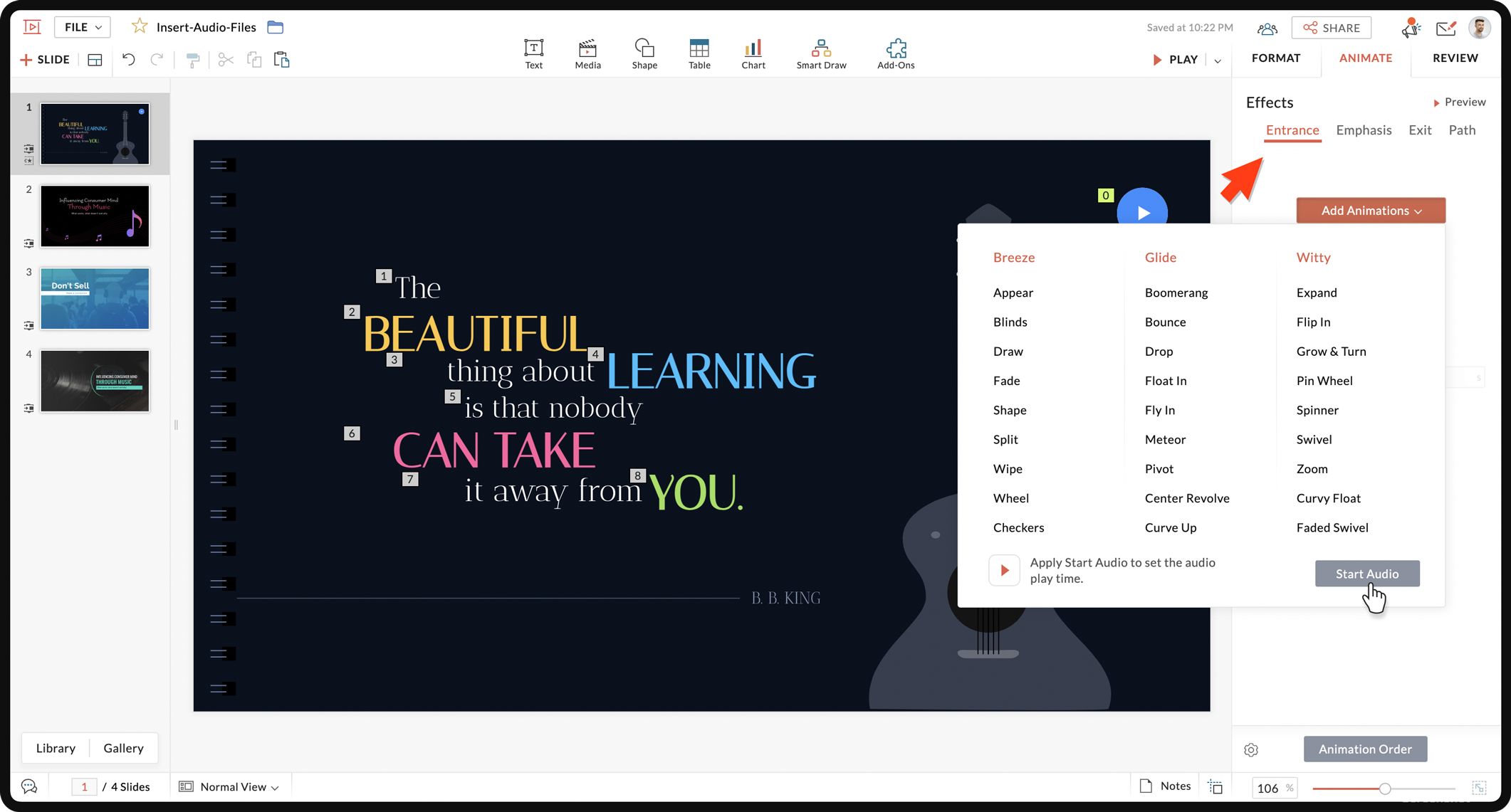Play the audio preview in popup
The width and height of the screenshot is (1511, 812).
click(x=1004, y=570)
